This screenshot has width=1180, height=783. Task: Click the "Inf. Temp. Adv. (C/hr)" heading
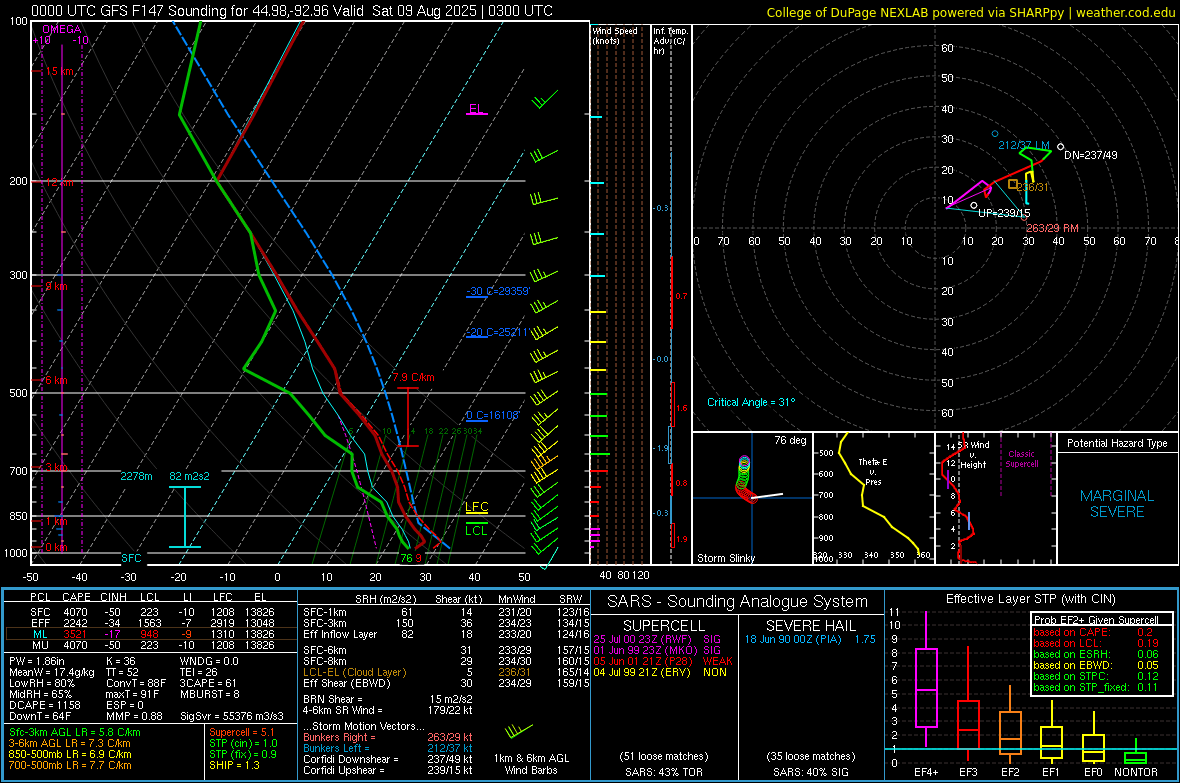point(670,41)
